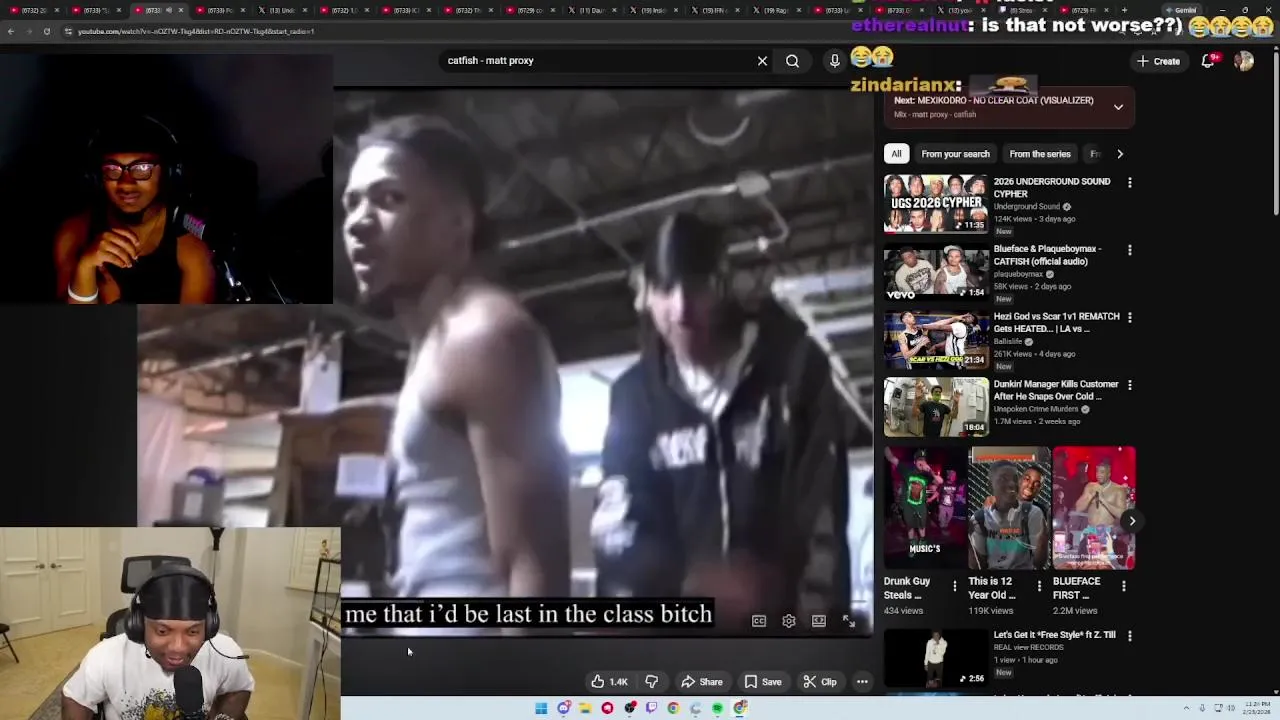Open Let's Get it Free Style video title
Viewport: 1280px width, 720px height.
coord(1054,635)
